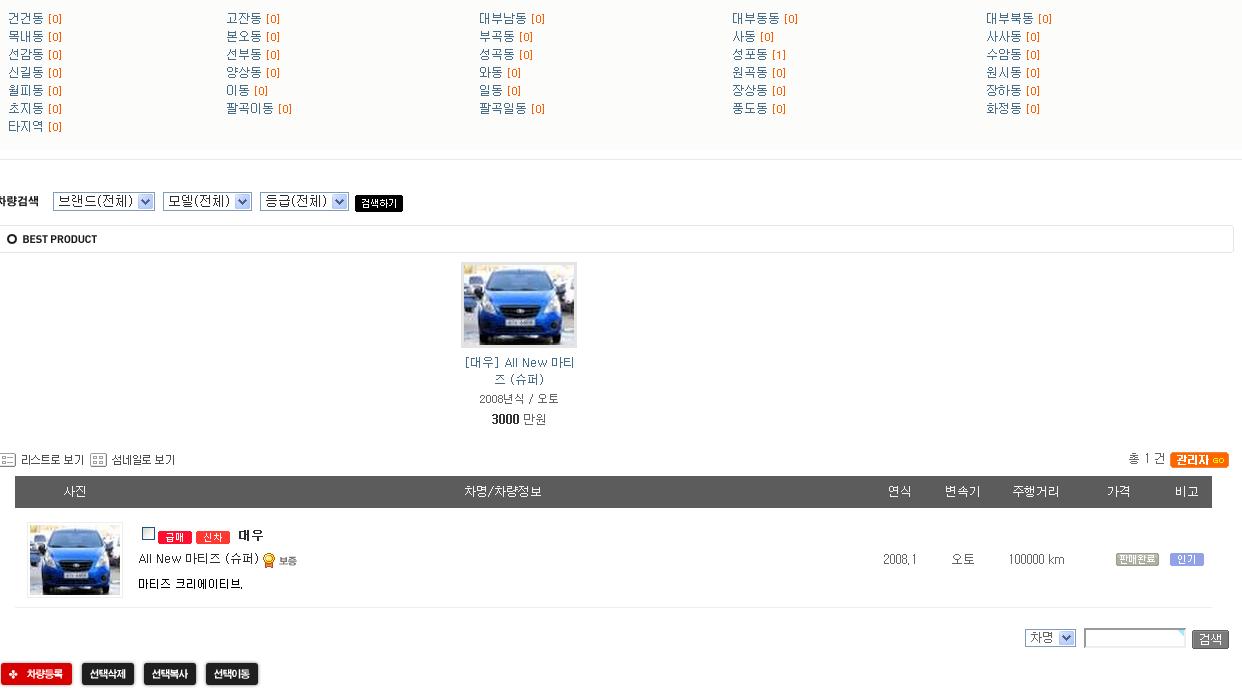Click the blue 인기 badge

[x=1186, y=560]
